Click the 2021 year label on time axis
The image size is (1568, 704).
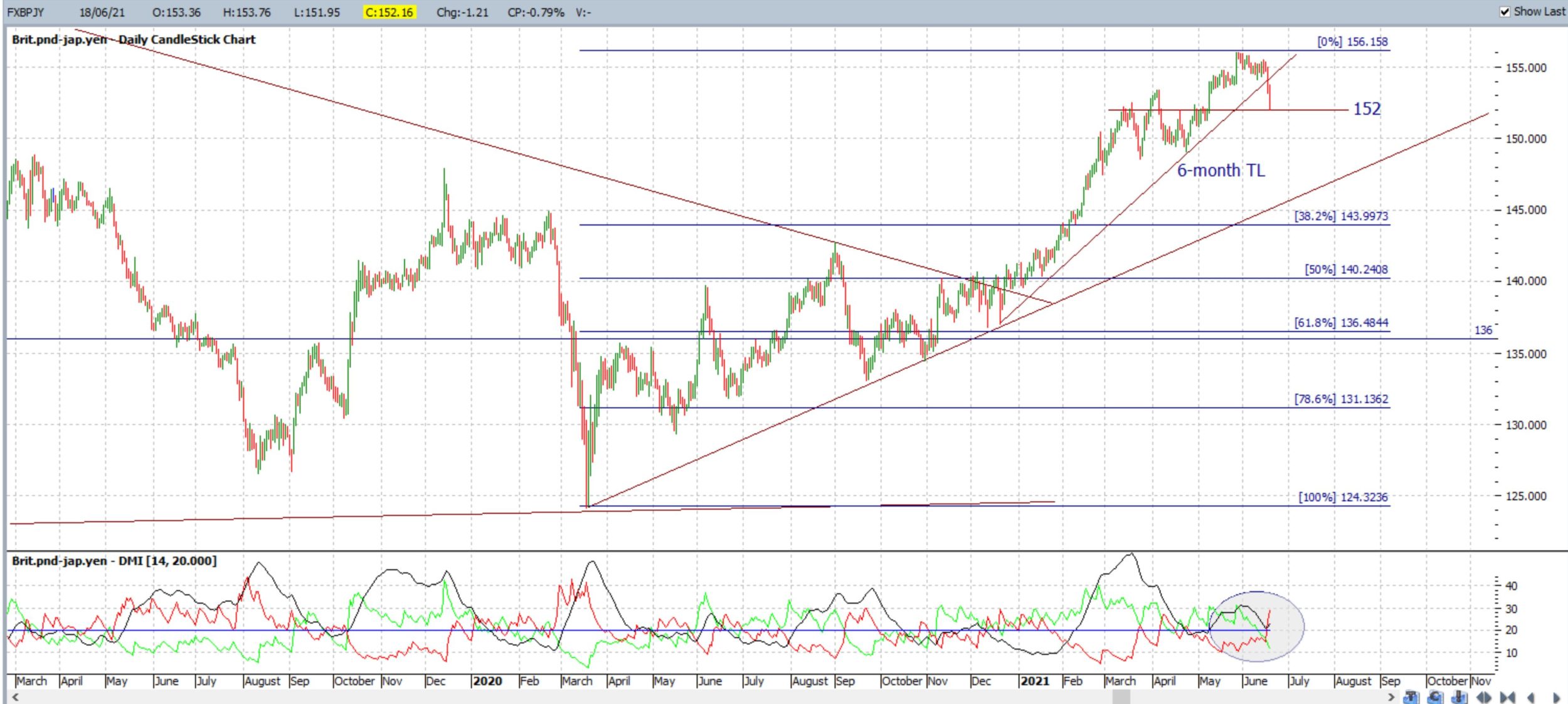tap(1034, 681)
